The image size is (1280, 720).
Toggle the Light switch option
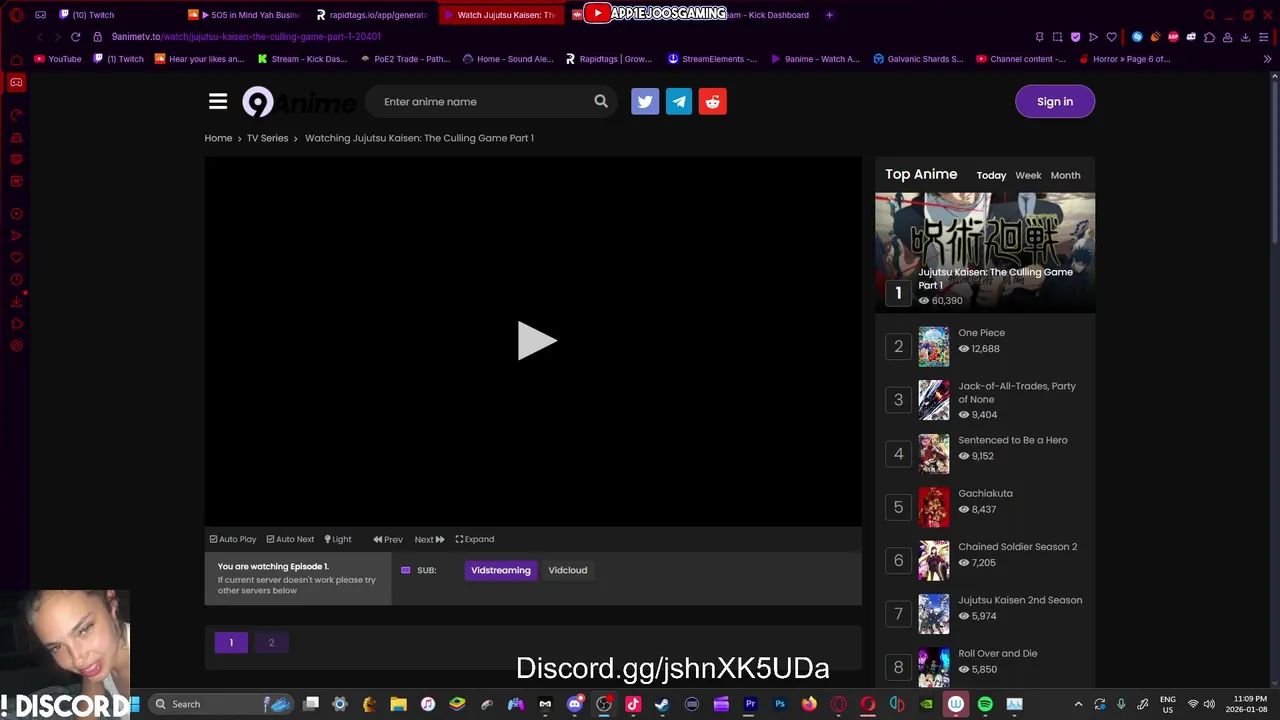coord(338,539)
